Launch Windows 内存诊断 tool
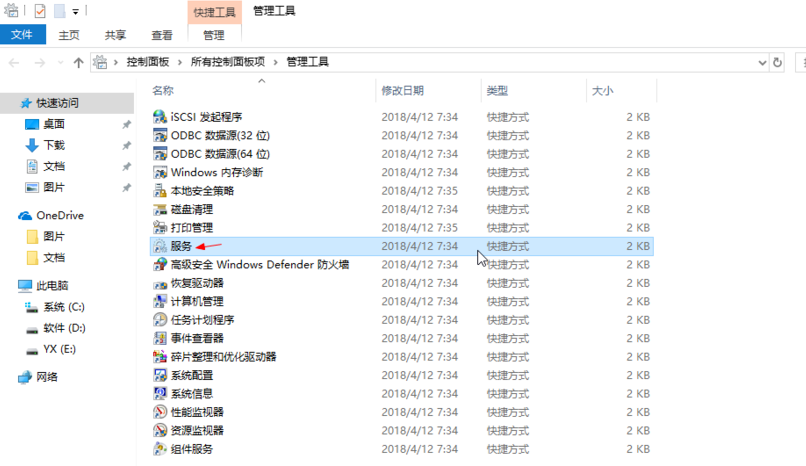The height and width of the screenshot is (466, 806). [216, 172]
